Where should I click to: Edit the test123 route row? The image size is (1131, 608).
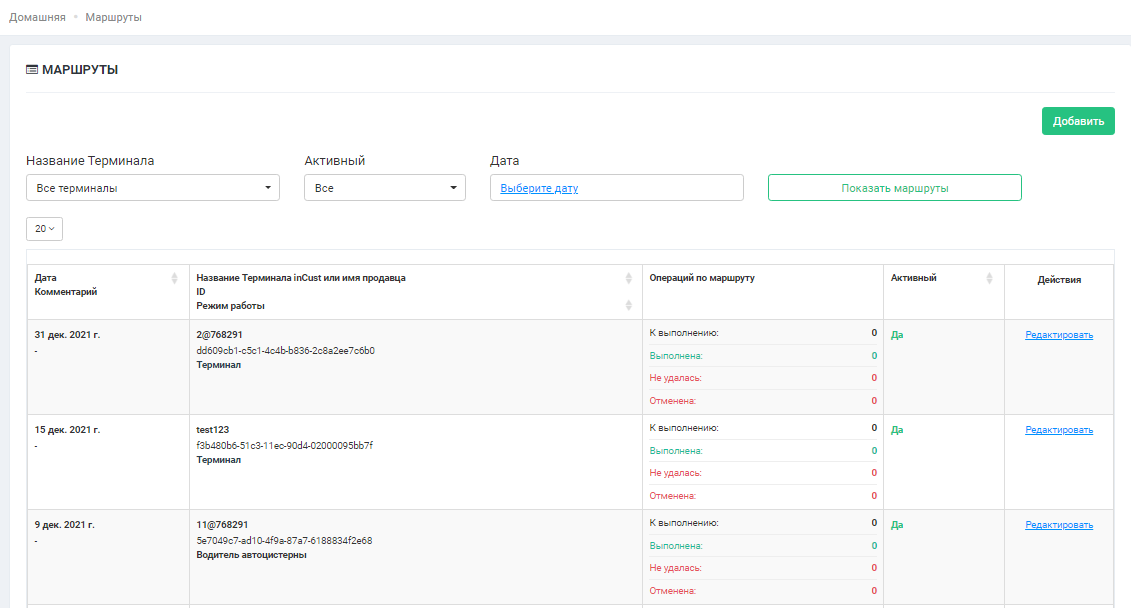(1058, 430)
